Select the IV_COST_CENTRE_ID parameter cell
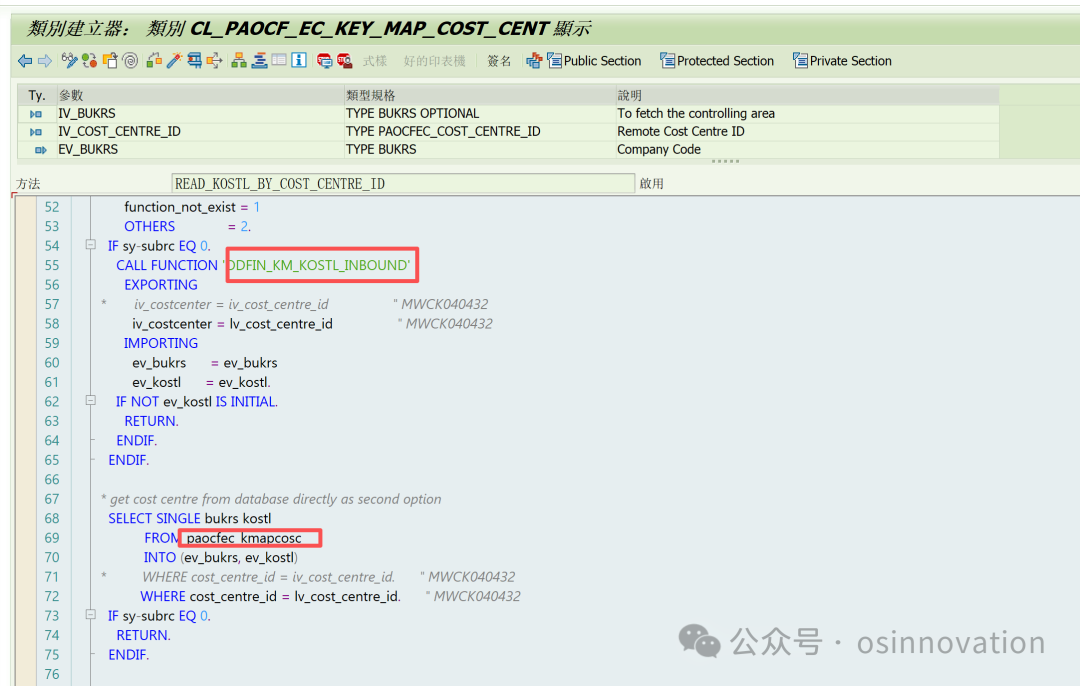 [x=200, y=132]
